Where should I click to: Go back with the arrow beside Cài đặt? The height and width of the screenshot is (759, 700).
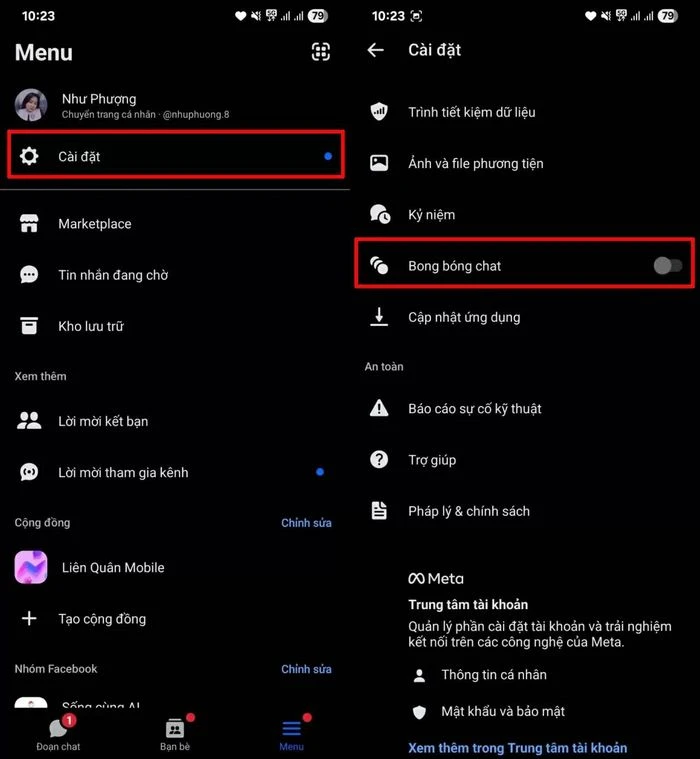coord(376,50)
